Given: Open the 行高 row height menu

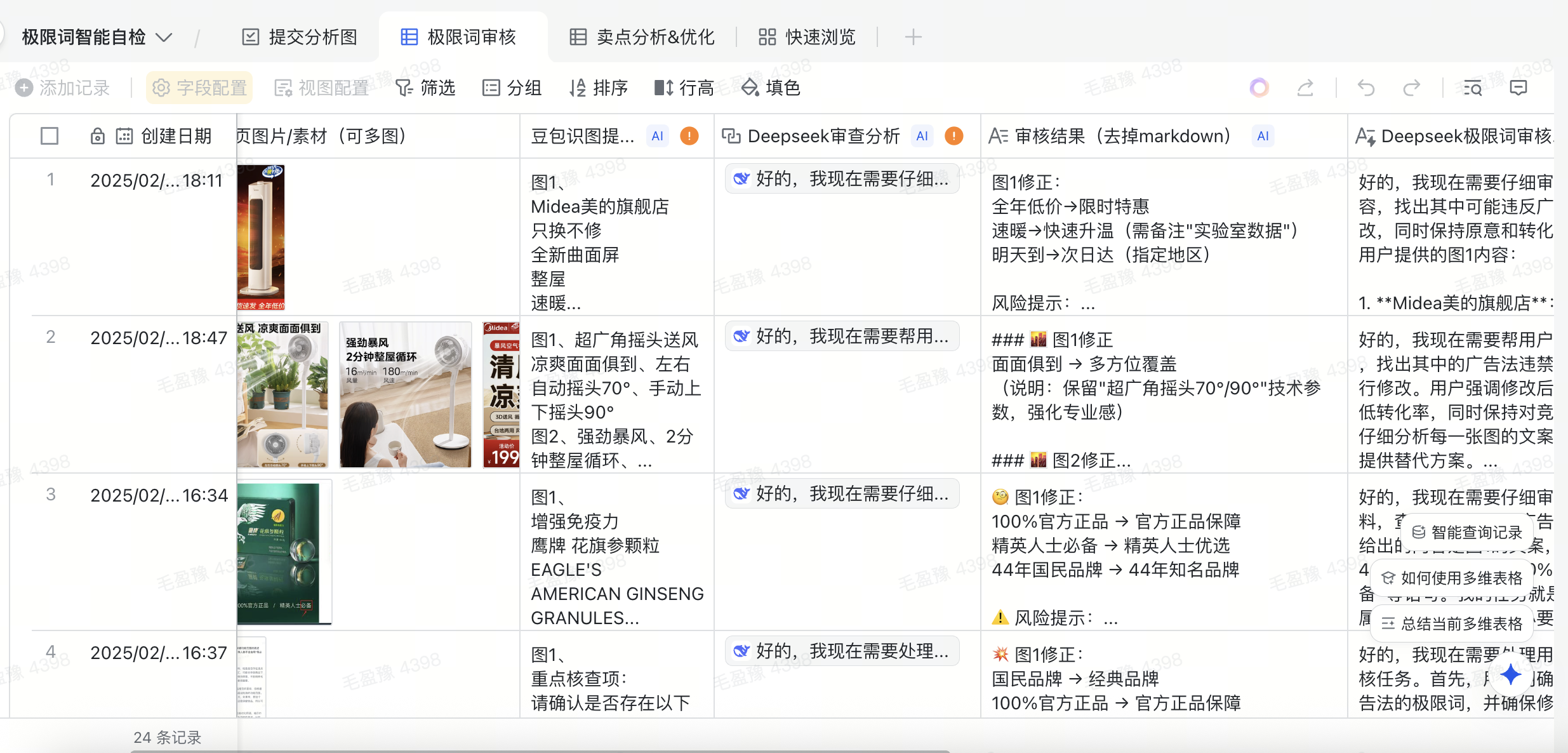Looking at the screenshot, I should [684, 88].
